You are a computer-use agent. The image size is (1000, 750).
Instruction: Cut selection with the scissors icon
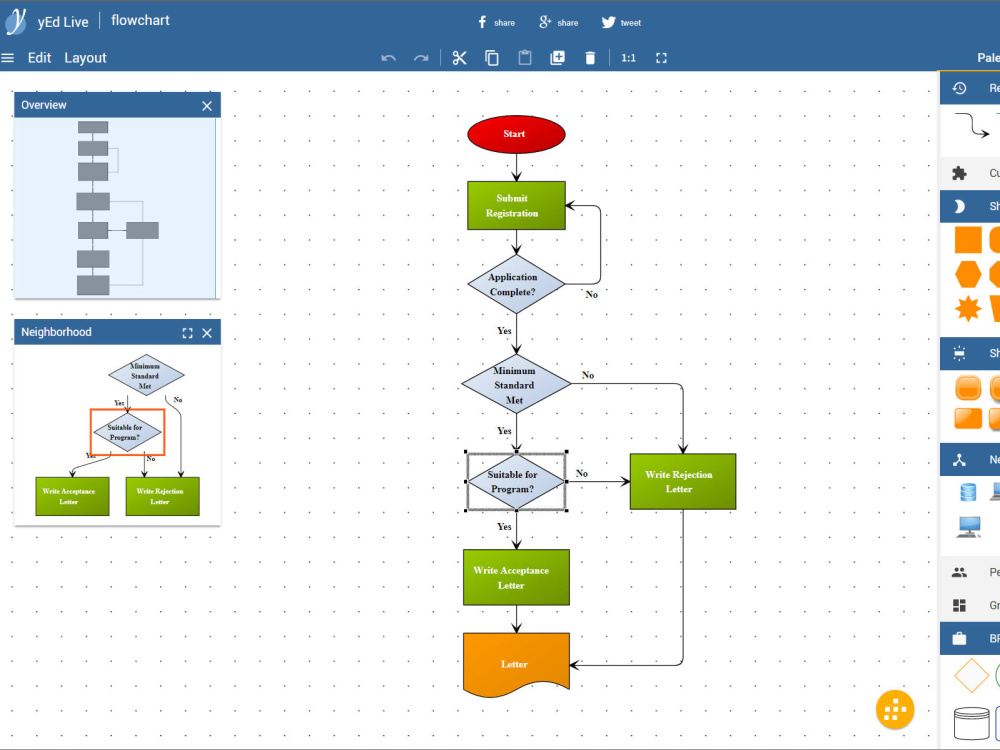pyautogui.click(x=459, y=58)
